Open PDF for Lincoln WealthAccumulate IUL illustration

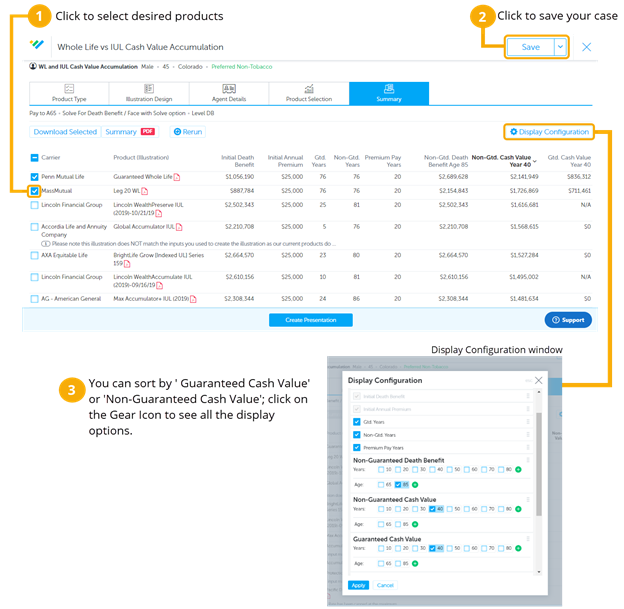click(x=160, y=285)
